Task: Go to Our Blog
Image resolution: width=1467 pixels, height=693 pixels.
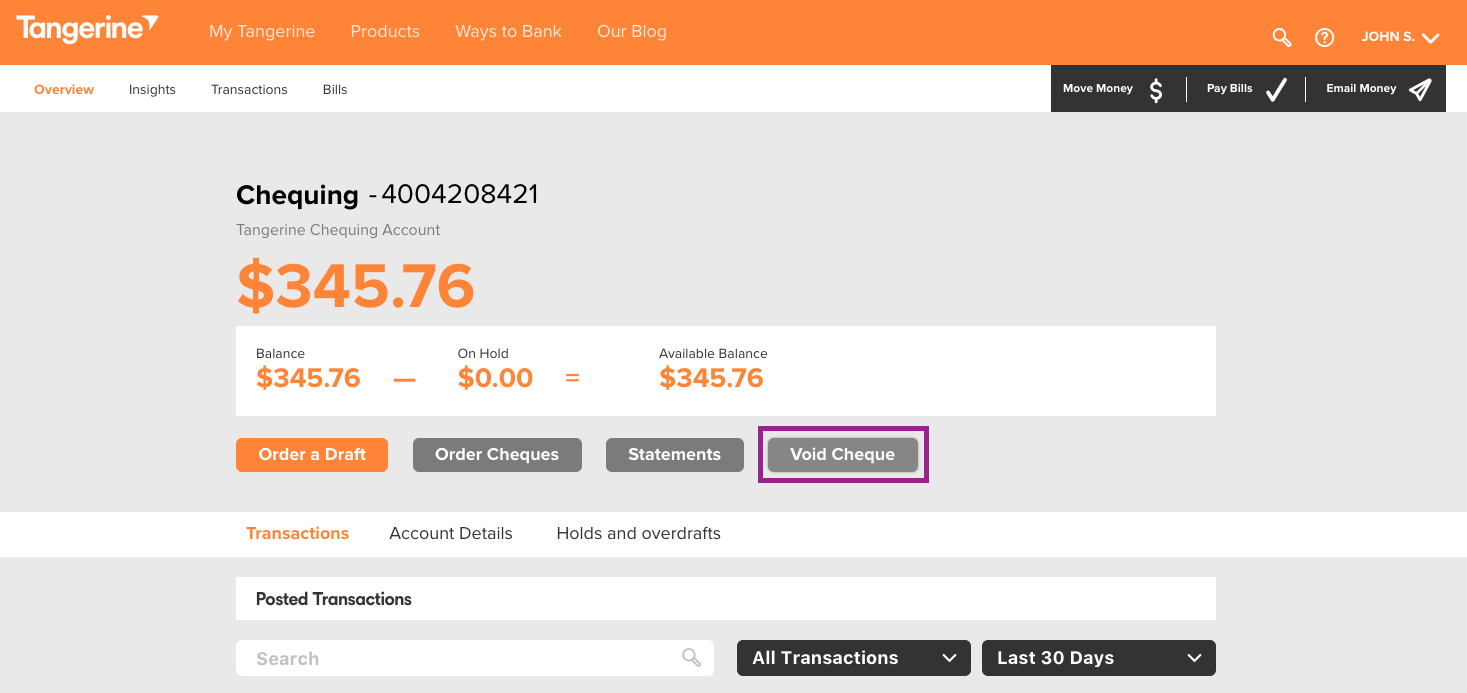Action: tap(632, 31)
